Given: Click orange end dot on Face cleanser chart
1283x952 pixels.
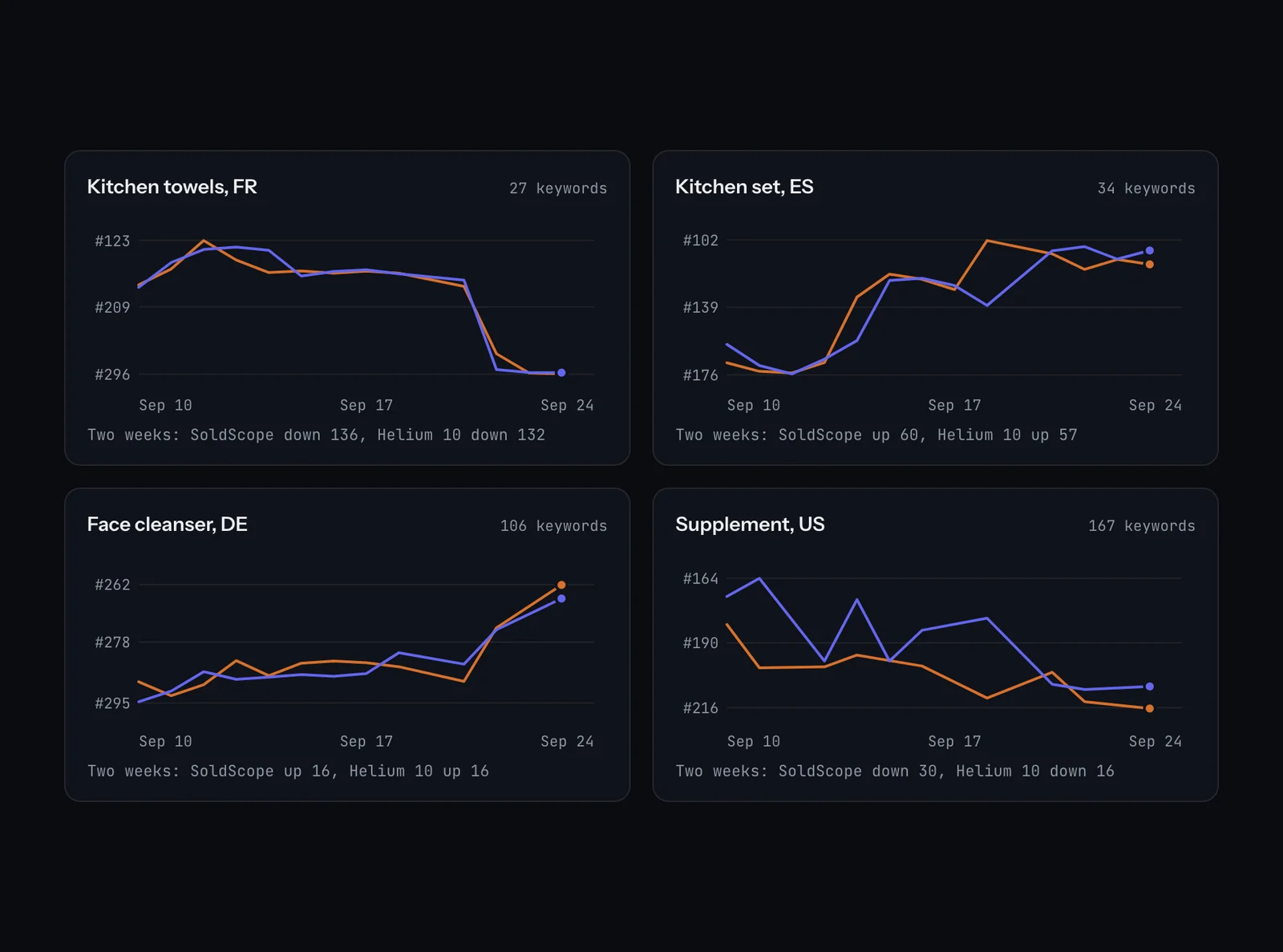Looking at the screenshot, I should pos(561,585).
